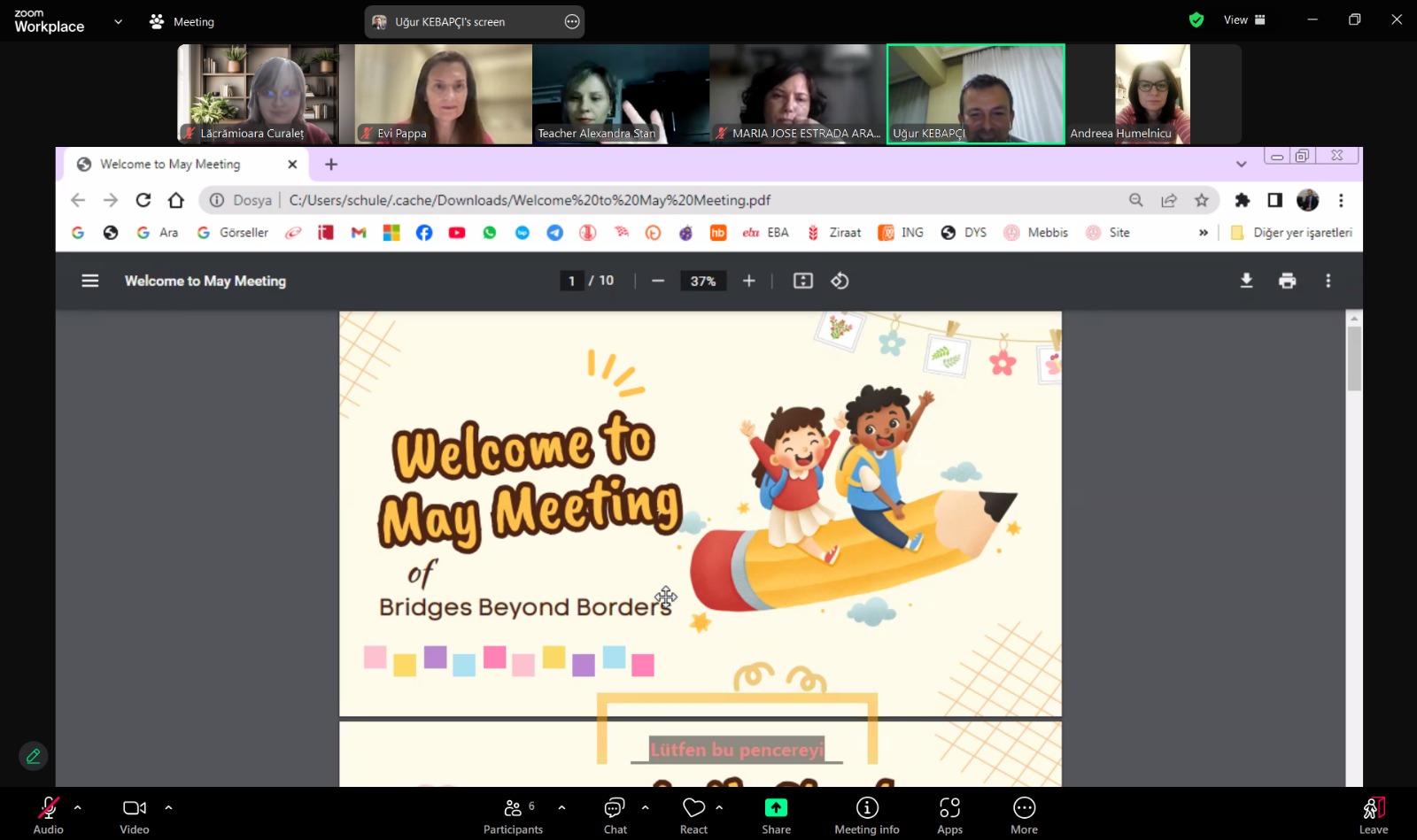Open the More options menu

click(x=1024, y=815)
